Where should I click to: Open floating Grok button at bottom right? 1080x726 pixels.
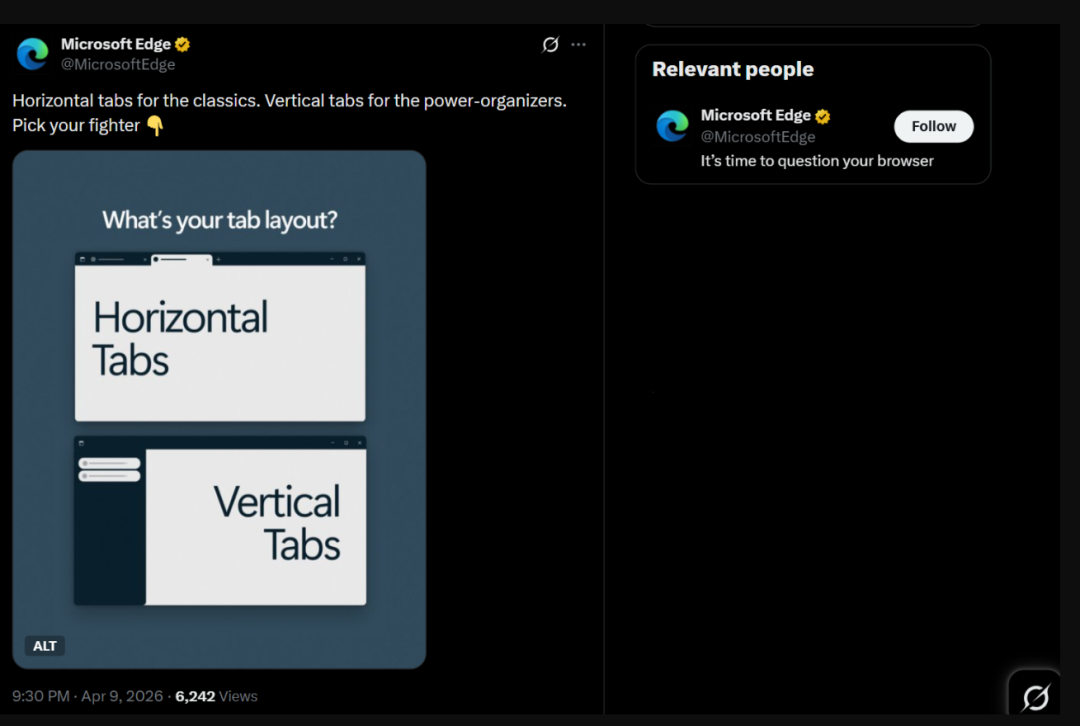point(1035,696)
